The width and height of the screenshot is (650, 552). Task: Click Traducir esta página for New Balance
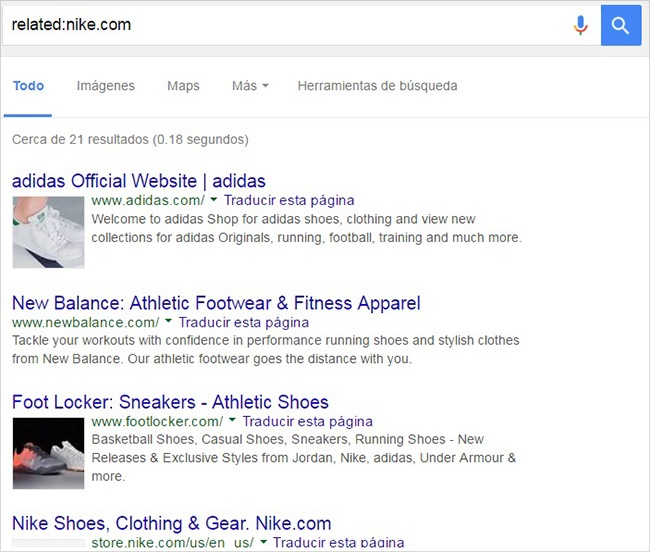tap(244, 322)
